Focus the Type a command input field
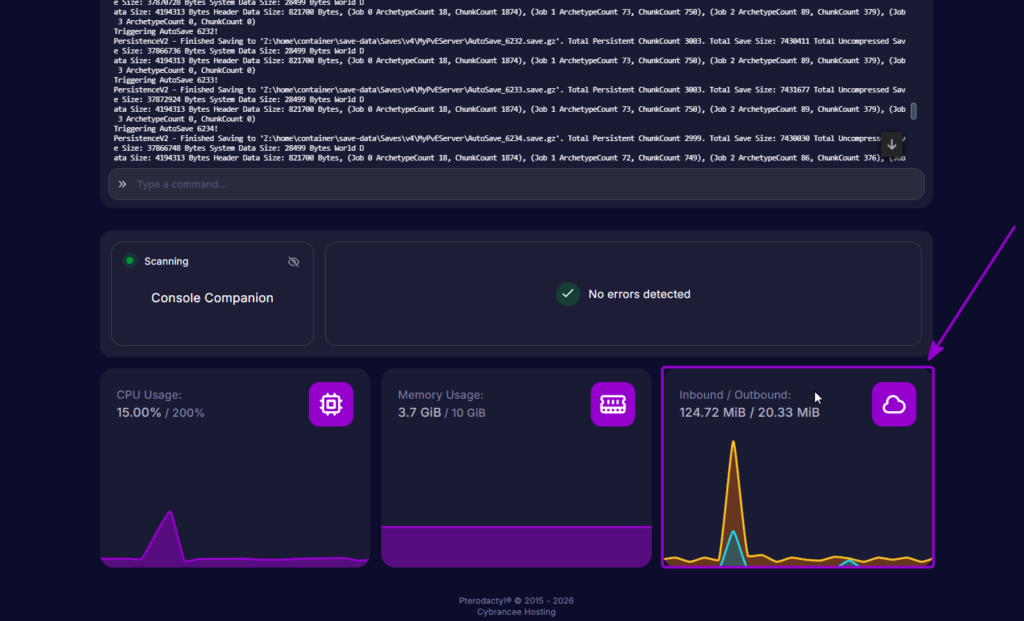Screen dimensions: 1024x621 pyautogui.click(x=516, y=184)
